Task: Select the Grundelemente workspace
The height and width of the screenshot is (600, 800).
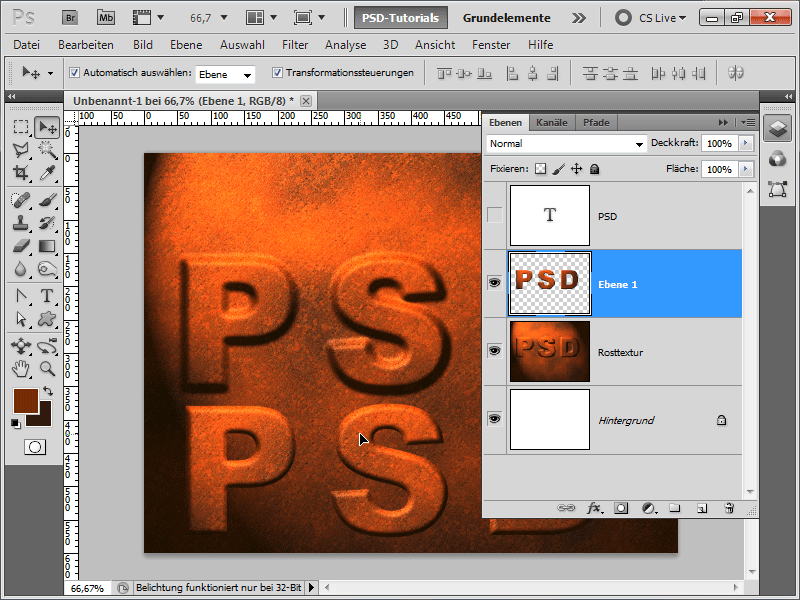Action: click(x=506, y=18)
